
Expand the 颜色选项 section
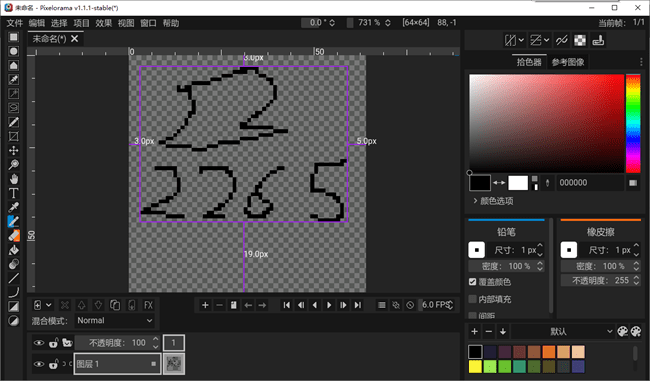(493, 201)
